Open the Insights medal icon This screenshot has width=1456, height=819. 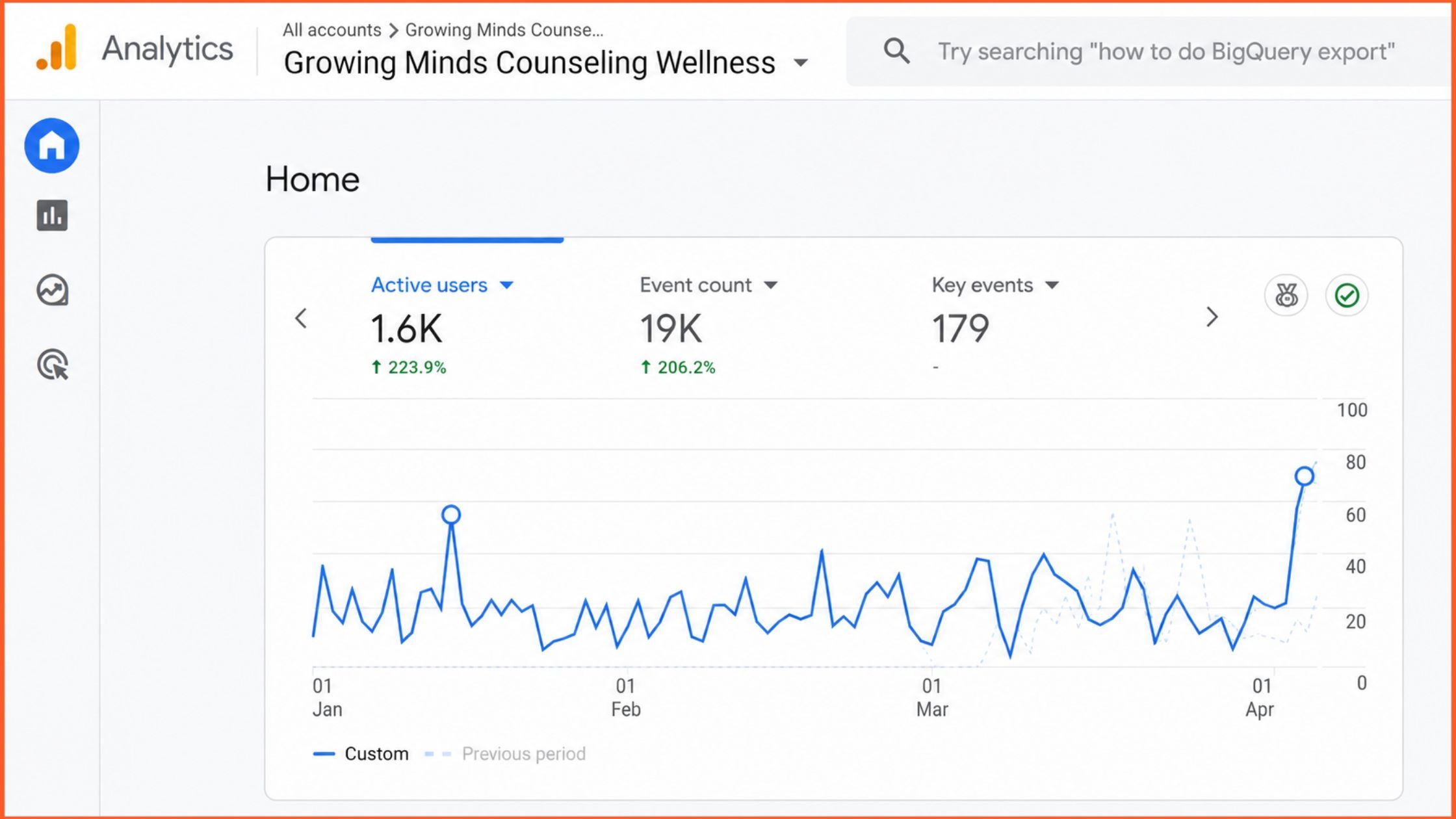pyautogui.click(x=1286, y=296)
